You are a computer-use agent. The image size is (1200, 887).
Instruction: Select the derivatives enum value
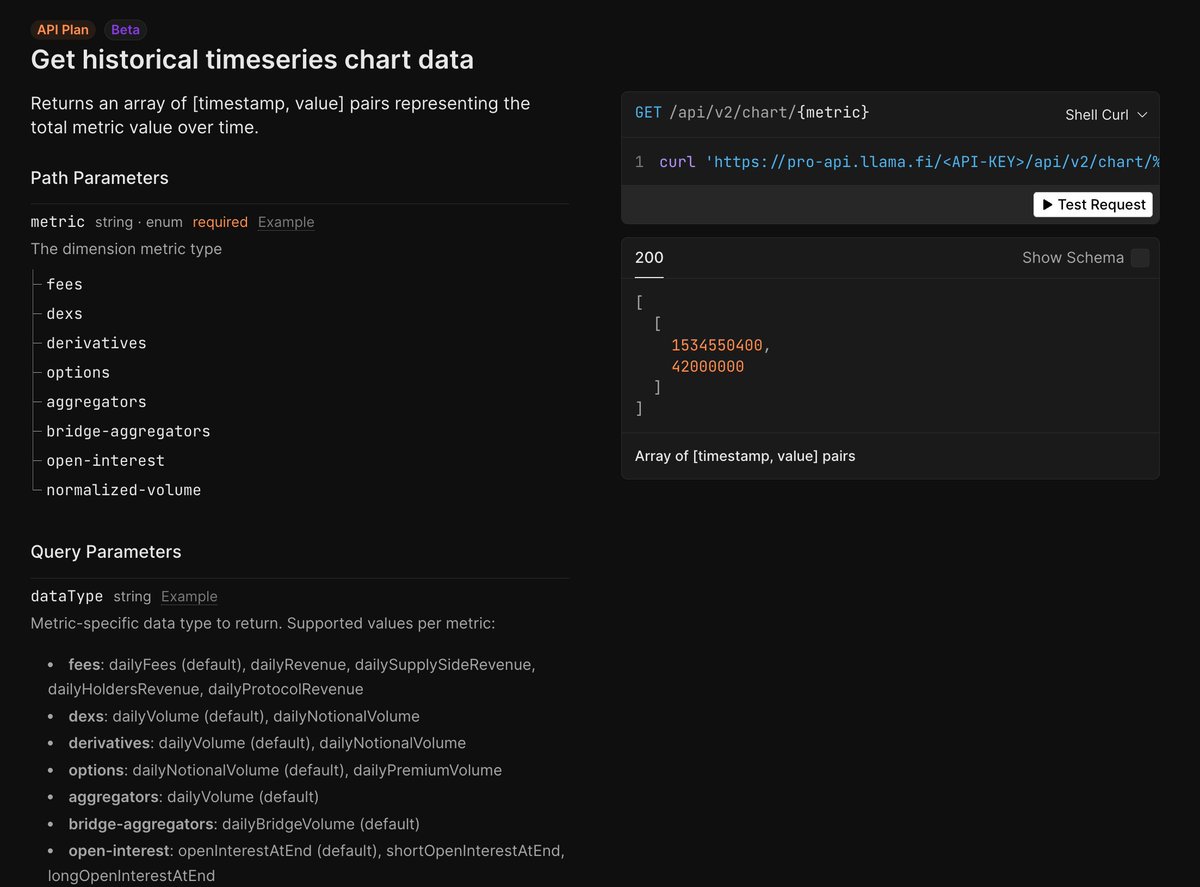pos(96,343)
